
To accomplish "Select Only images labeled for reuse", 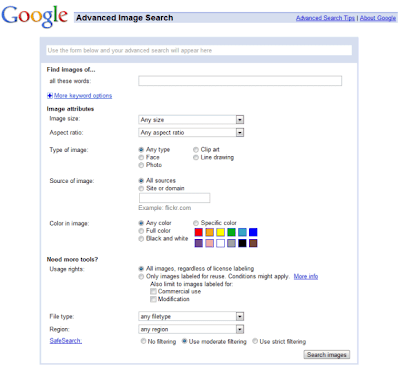I will click(x=141, y=277).
